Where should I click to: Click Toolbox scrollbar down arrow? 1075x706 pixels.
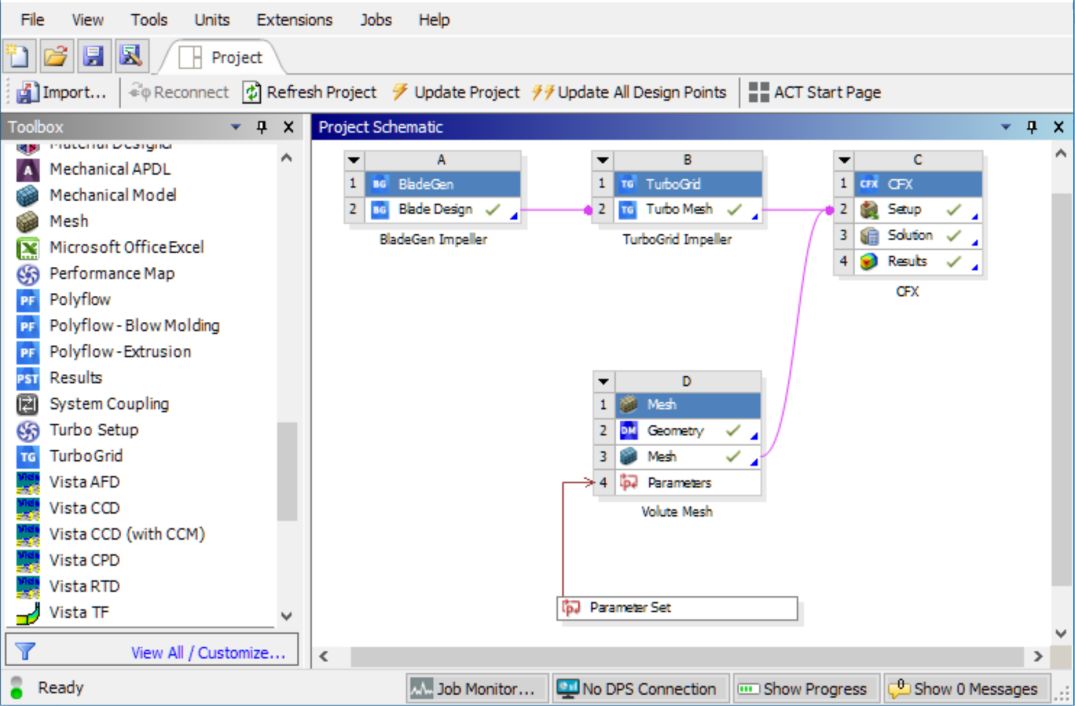point(287,616)
